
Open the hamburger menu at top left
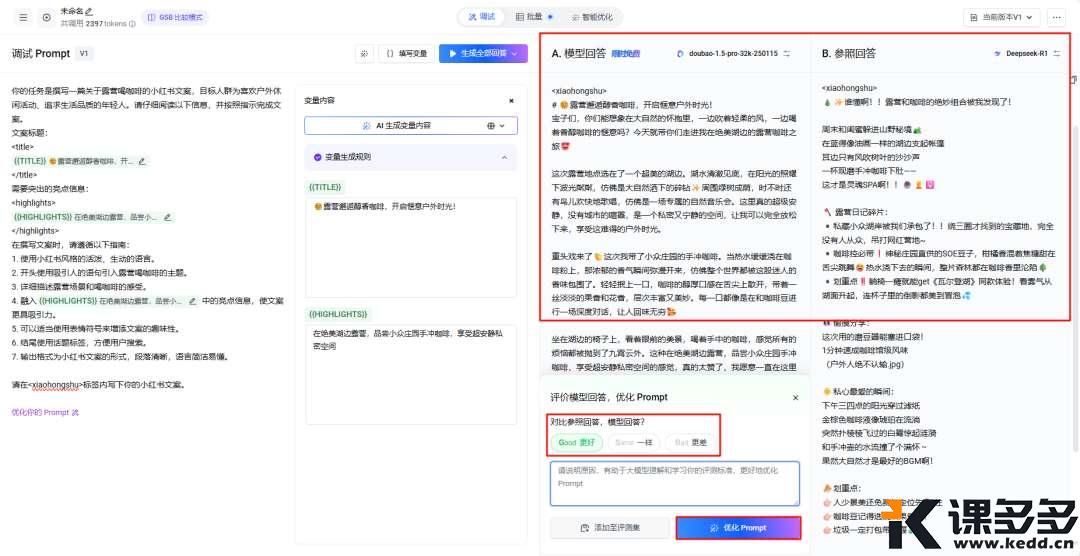click(x=23, y=17)
